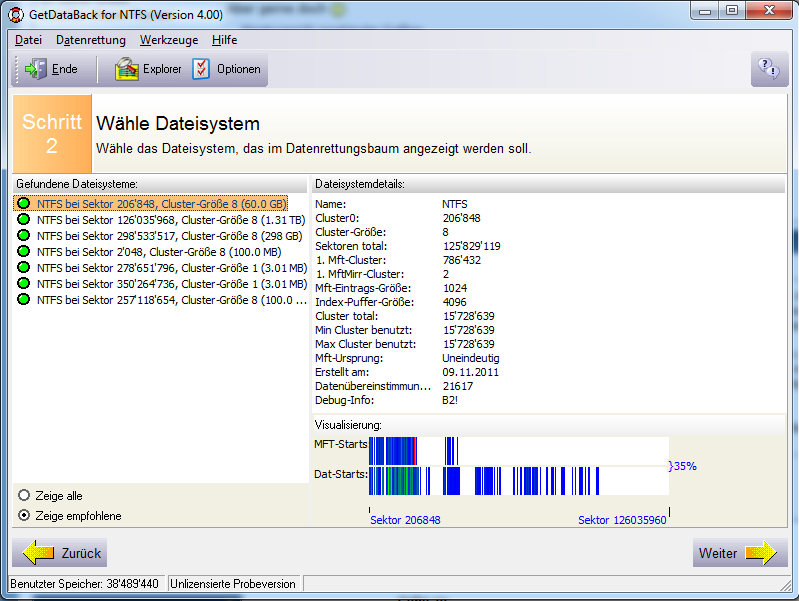Click the Optionen button label
Image resolution: width=799 pixels, height=601 pixels.
point(238,69)
